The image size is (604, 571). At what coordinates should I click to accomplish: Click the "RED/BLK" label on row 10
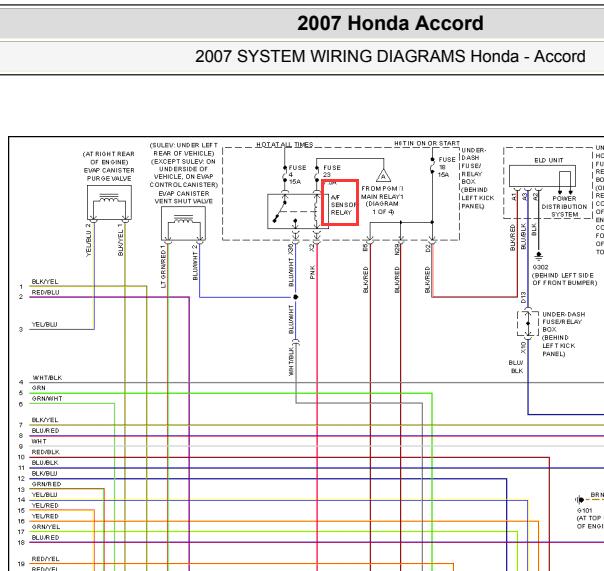pyautogui.click(x=45, y=452)
